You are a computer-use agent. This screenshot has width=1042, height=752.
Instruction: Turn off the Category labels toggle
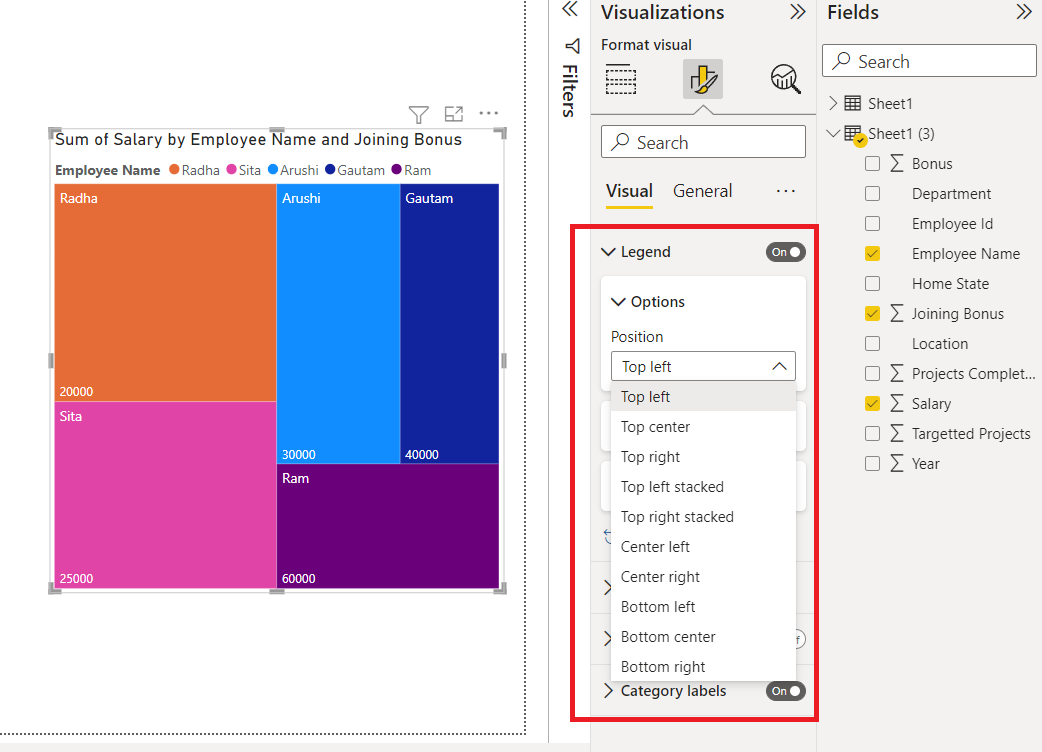pyautogui.click(x=785, y=691)
